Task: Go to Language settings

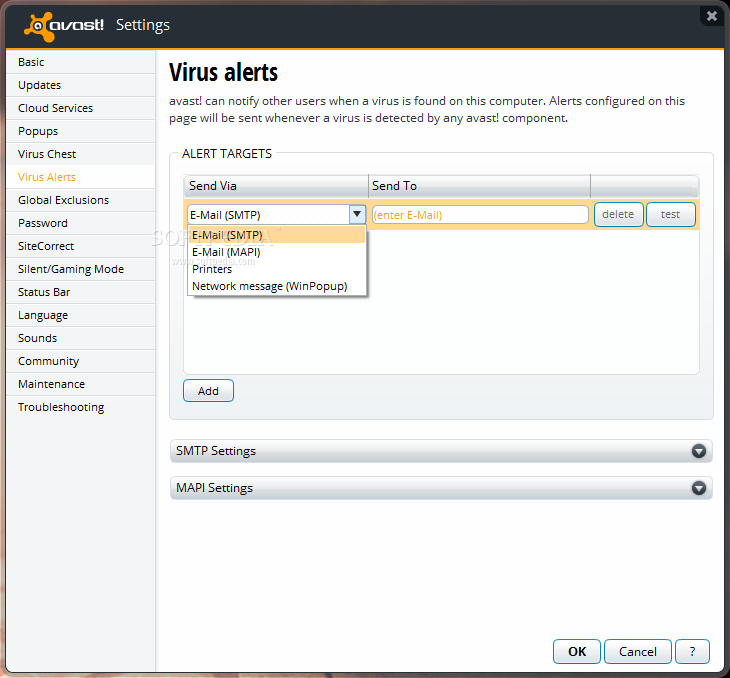Action: pyautogui.click(x=81, y=315)
